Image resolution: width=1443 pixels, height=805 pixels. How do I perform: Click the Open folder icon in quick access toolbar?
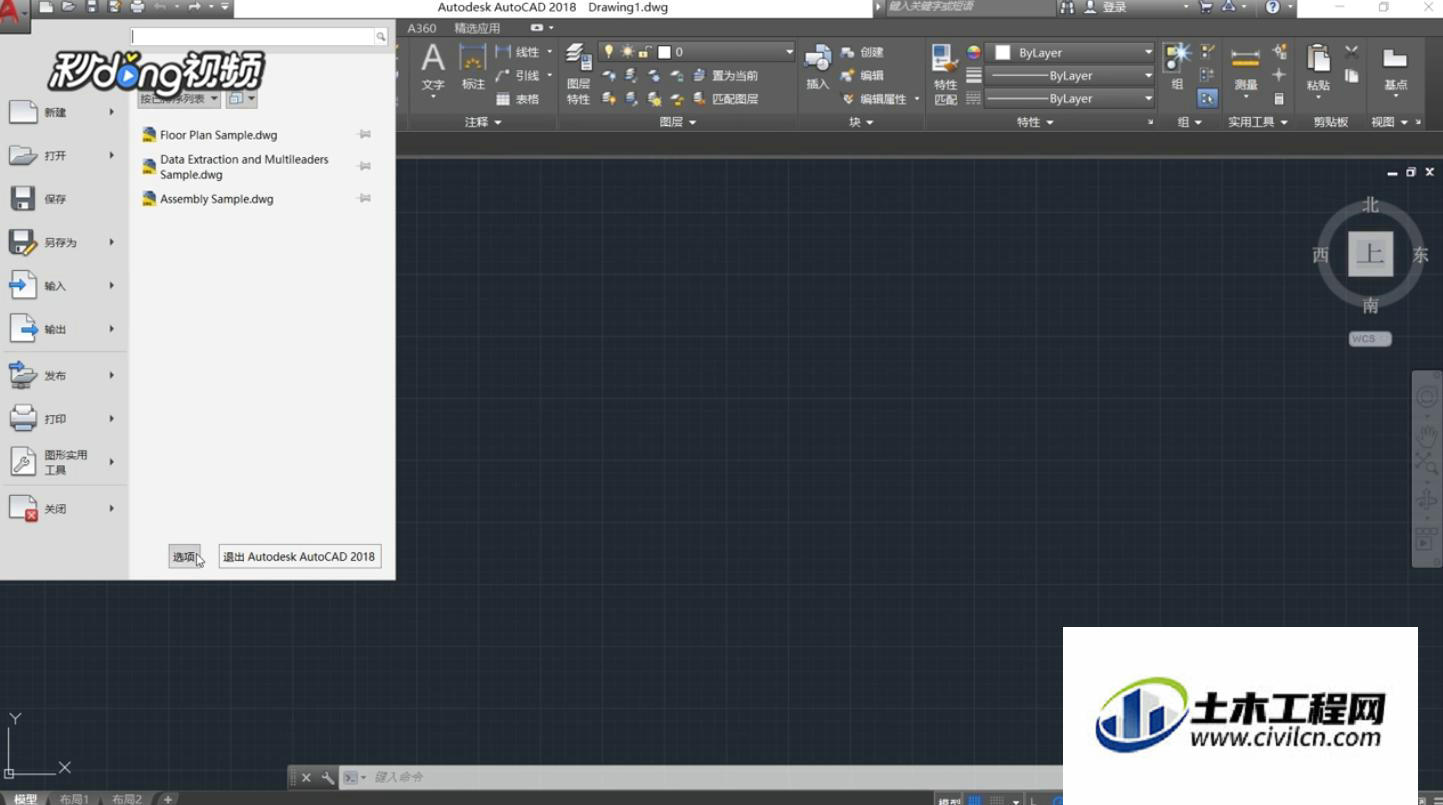(69, 7)
